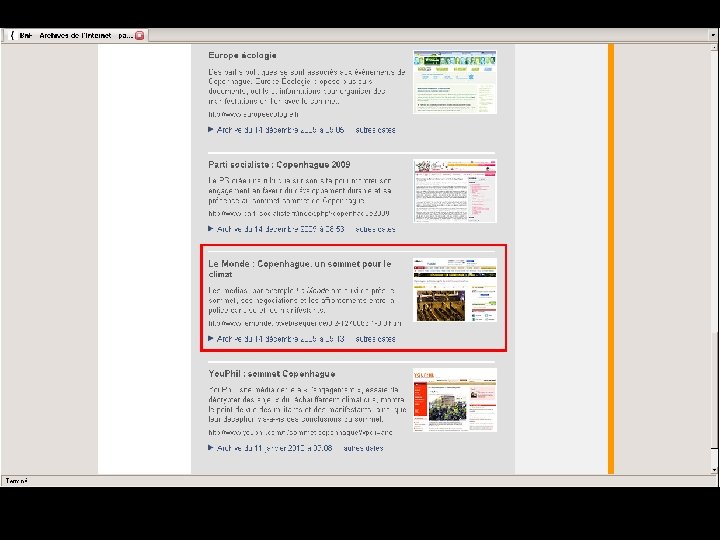The height and width of the screenshot is (540, 720).
Task: Click the triangle icon beside Parti socialiste archive
Action: click(211, 228)
